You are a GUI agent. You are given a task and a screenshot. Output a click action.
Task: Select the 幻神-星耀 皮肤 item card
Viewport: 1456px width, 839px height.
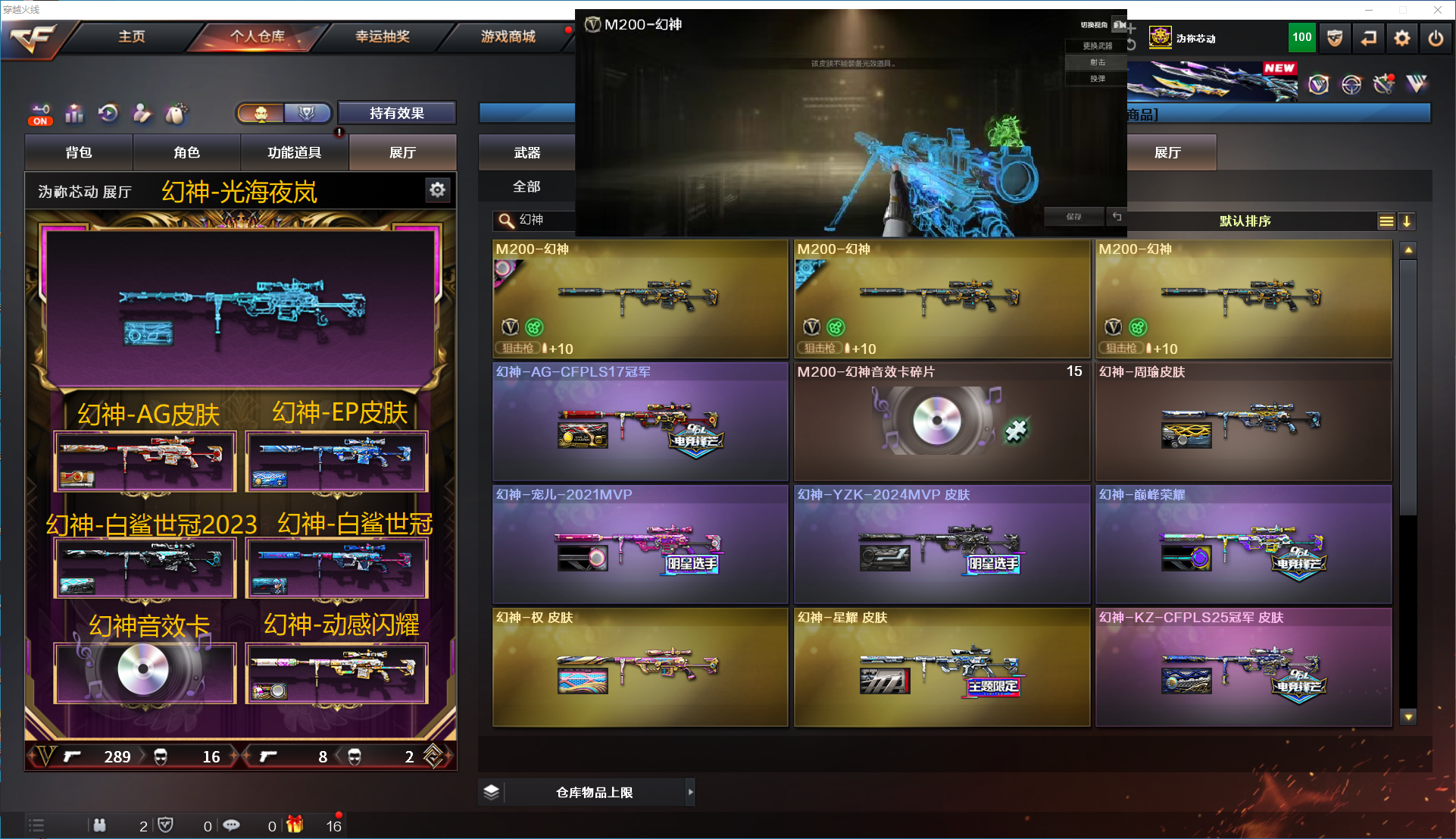(x=942, y=667)
